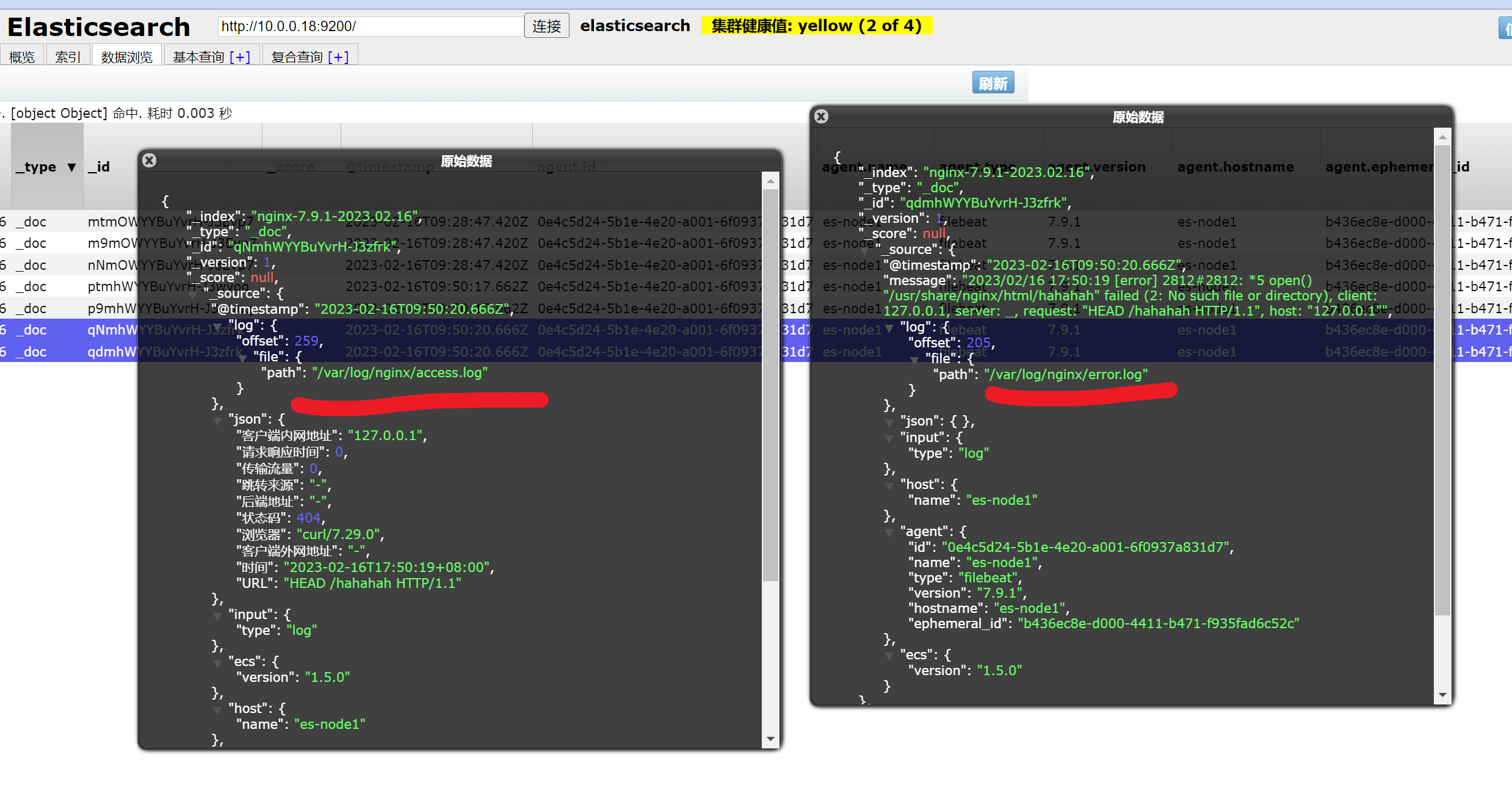Close the left 原始数据 dialog

pyautogui.click(x=149, y=161)
